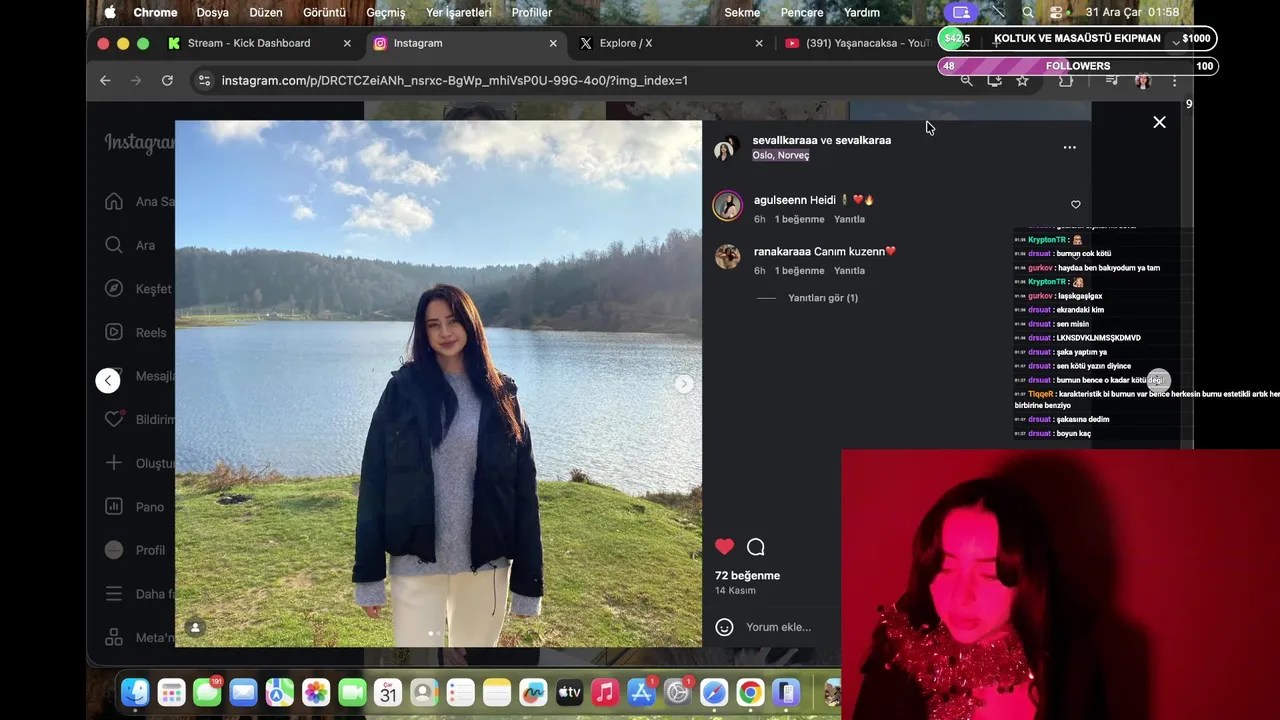Screen dimensions: 1280x720
Task: Open Apple TV in the Dock
Action: (x=569, y=692)
